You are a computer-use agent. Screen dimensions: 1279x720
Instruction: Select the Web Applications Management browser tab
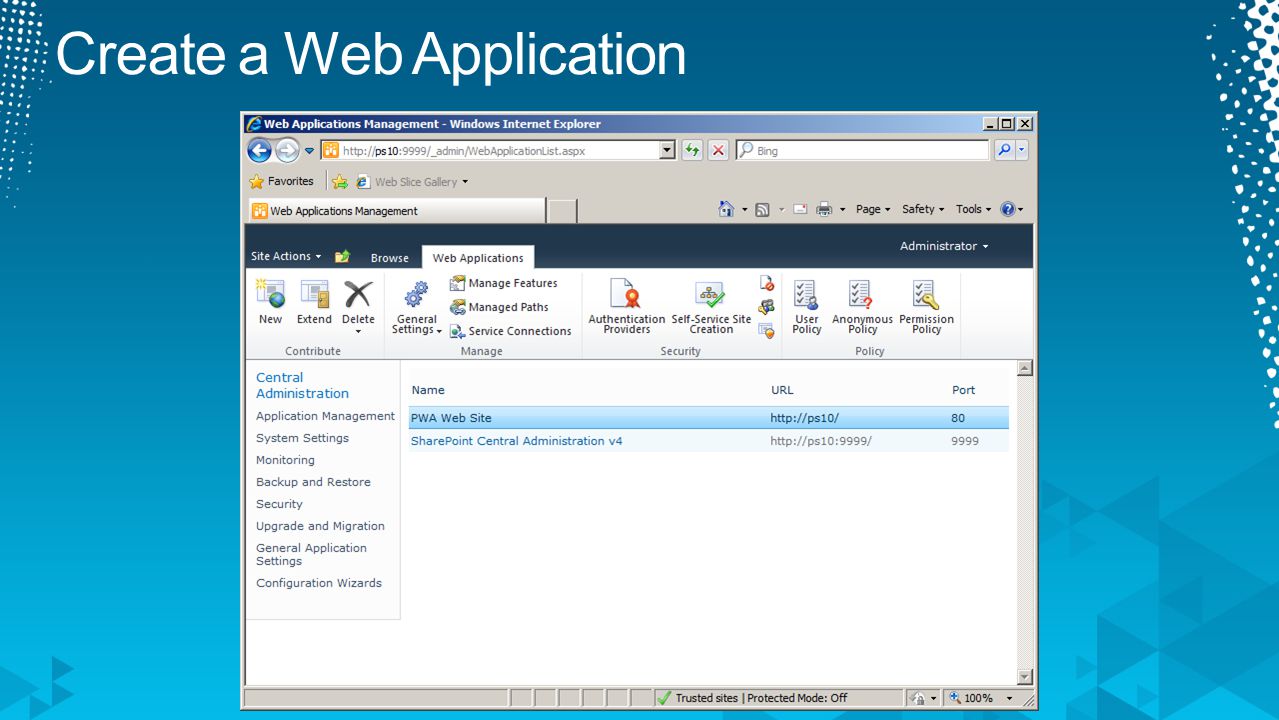pyautogui.click(x=396, y=211)
